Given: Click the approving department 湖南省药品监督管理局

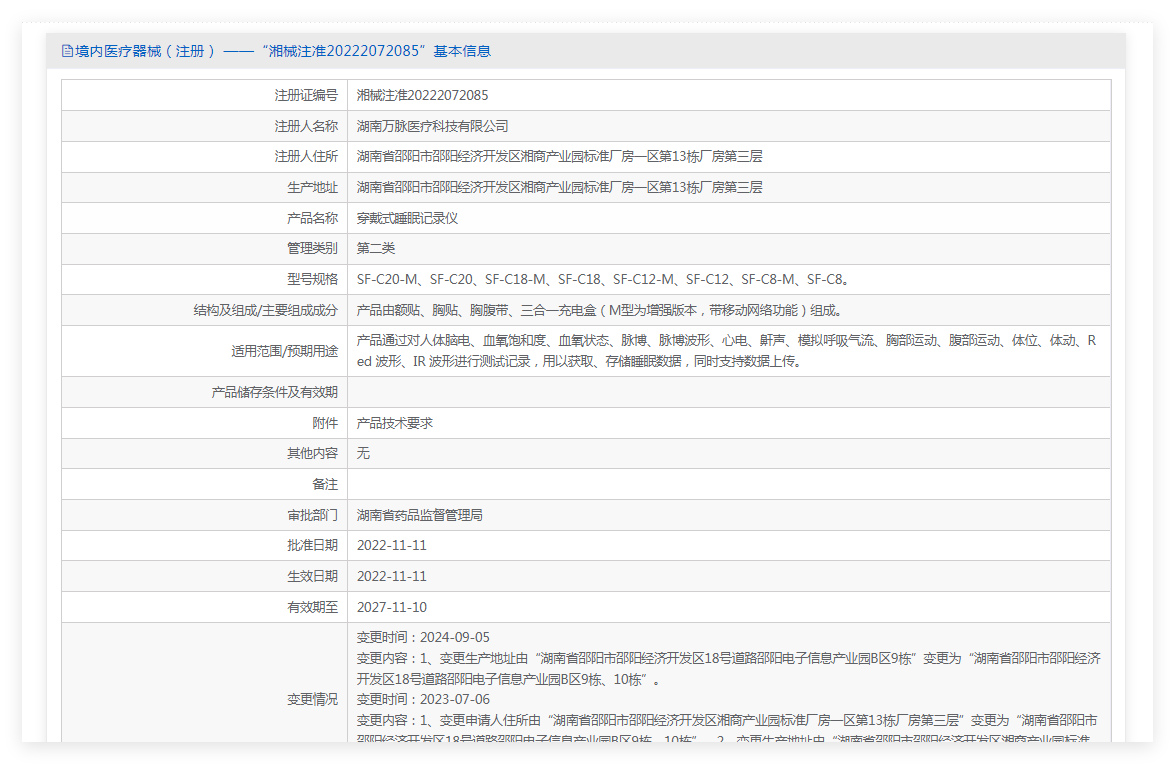Looking at the screenshot, I should coord(420,515).
